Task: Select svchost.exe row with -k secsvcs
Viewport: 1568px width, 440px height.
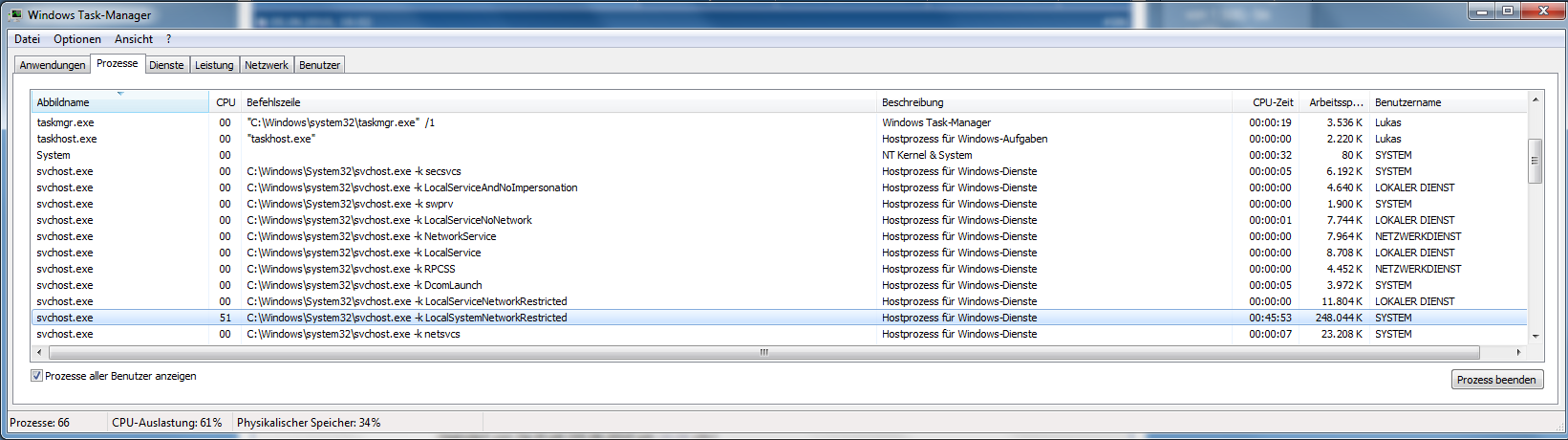Action: 779,171
